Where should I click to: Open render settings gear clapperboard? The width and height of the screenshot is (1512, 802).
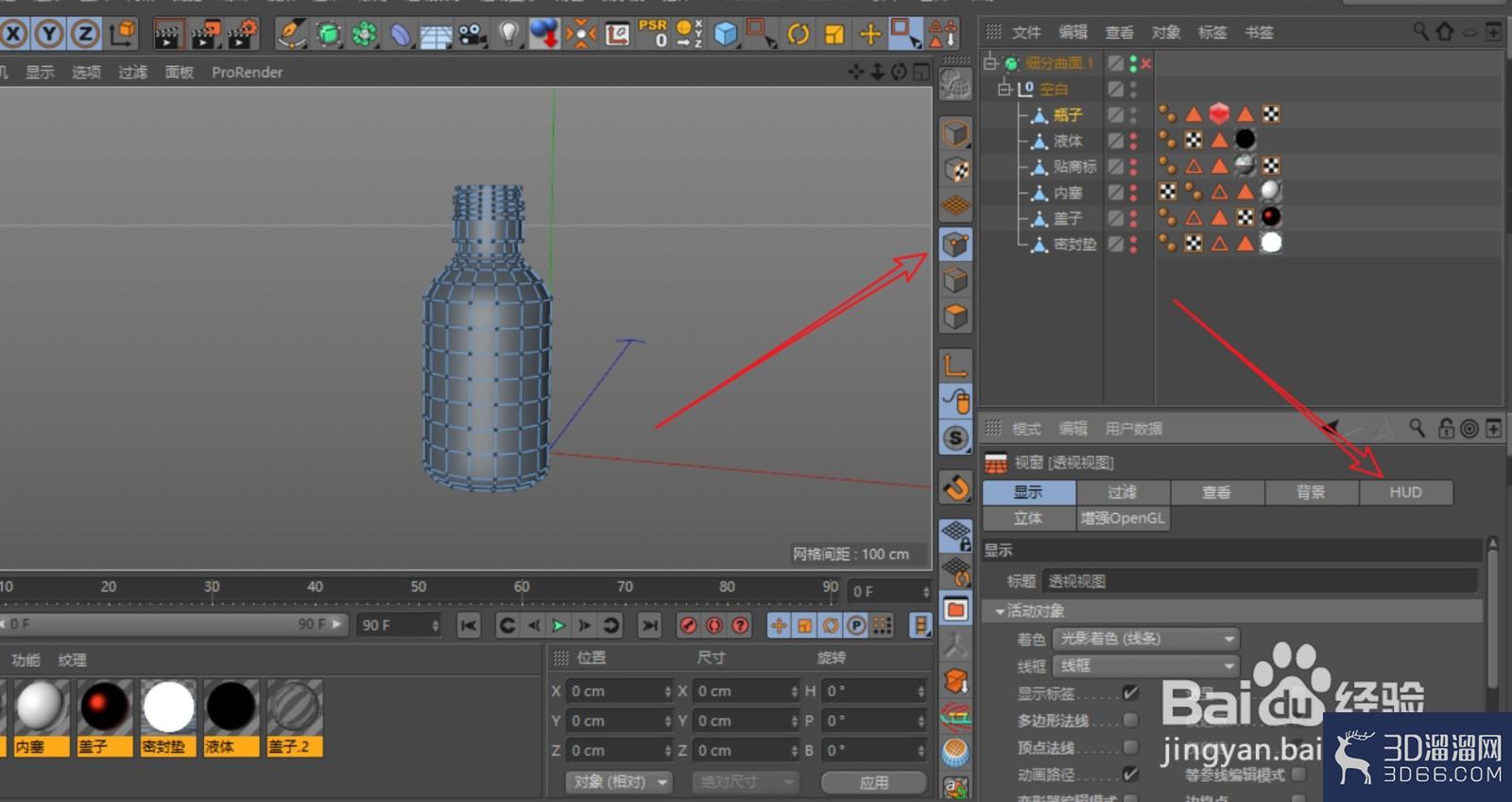pyautogui.click(x=242, y=35)
